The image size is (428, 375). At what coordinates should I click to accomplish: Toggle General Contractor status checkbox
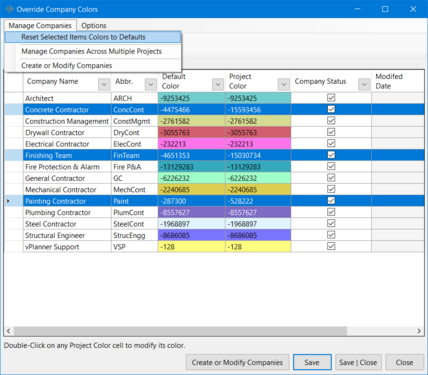coord(331,177)
